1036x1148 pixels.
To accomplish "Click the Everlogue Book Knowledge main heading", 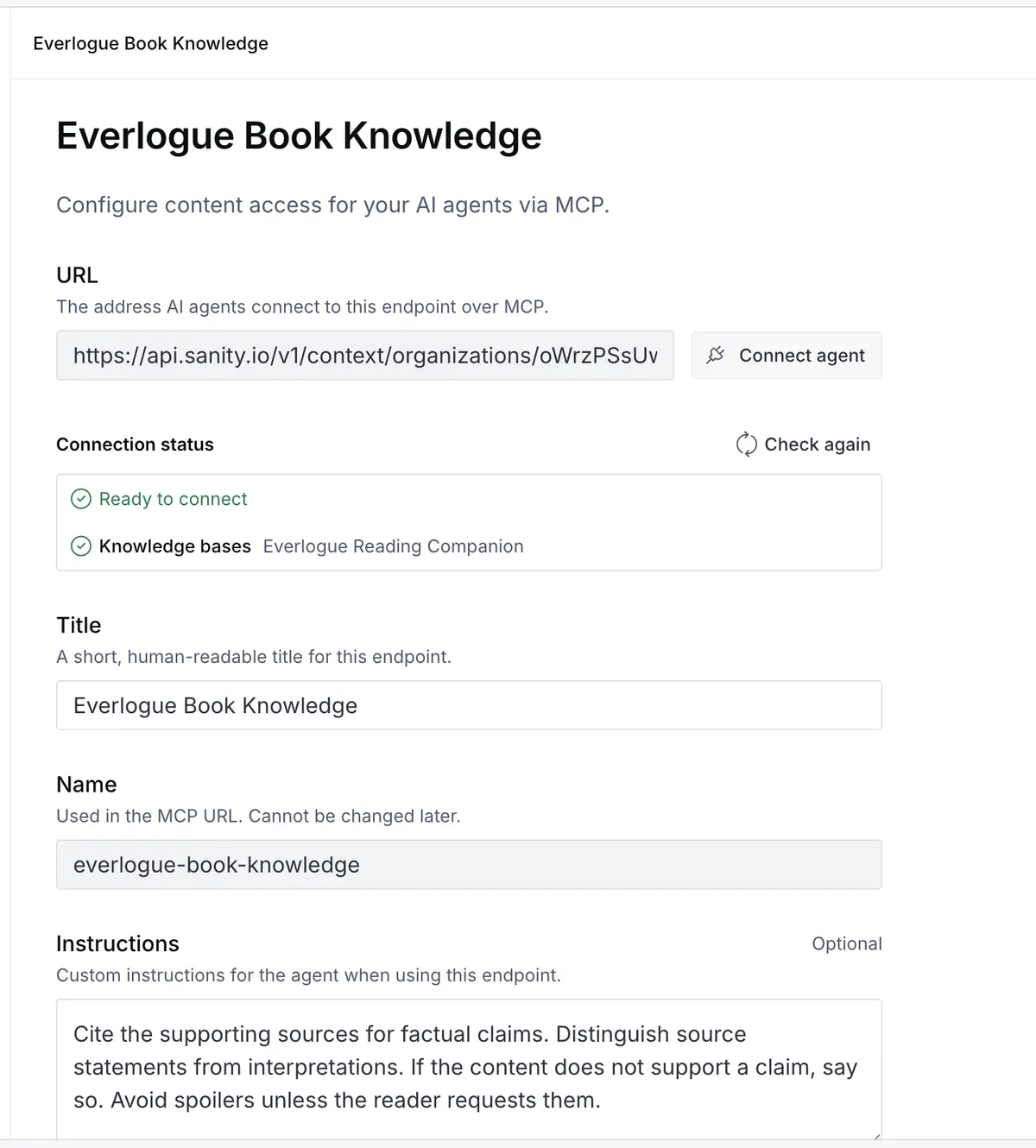I will coord(299,136).
